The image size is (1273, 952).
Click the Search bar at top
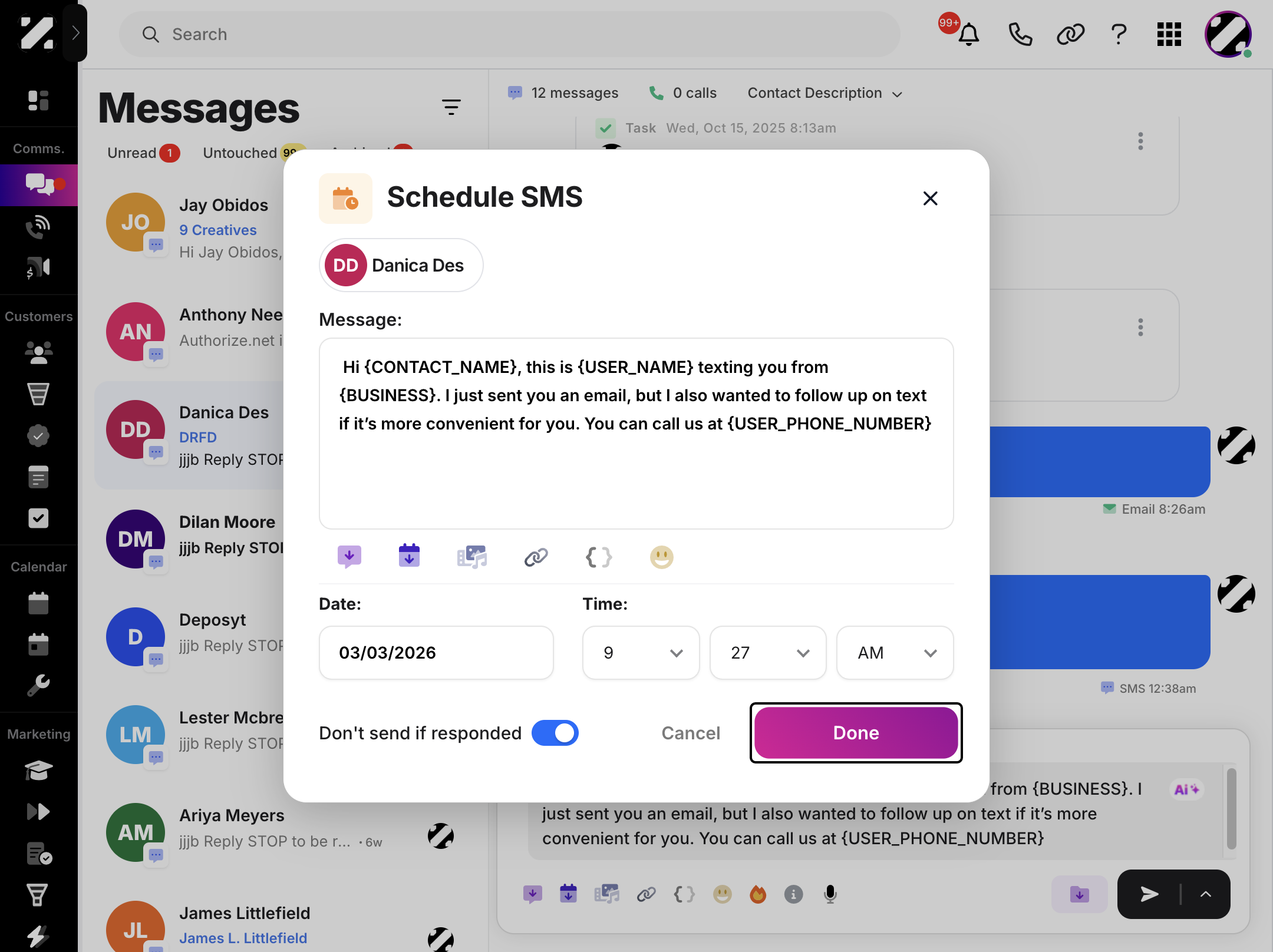coord(510,34)
